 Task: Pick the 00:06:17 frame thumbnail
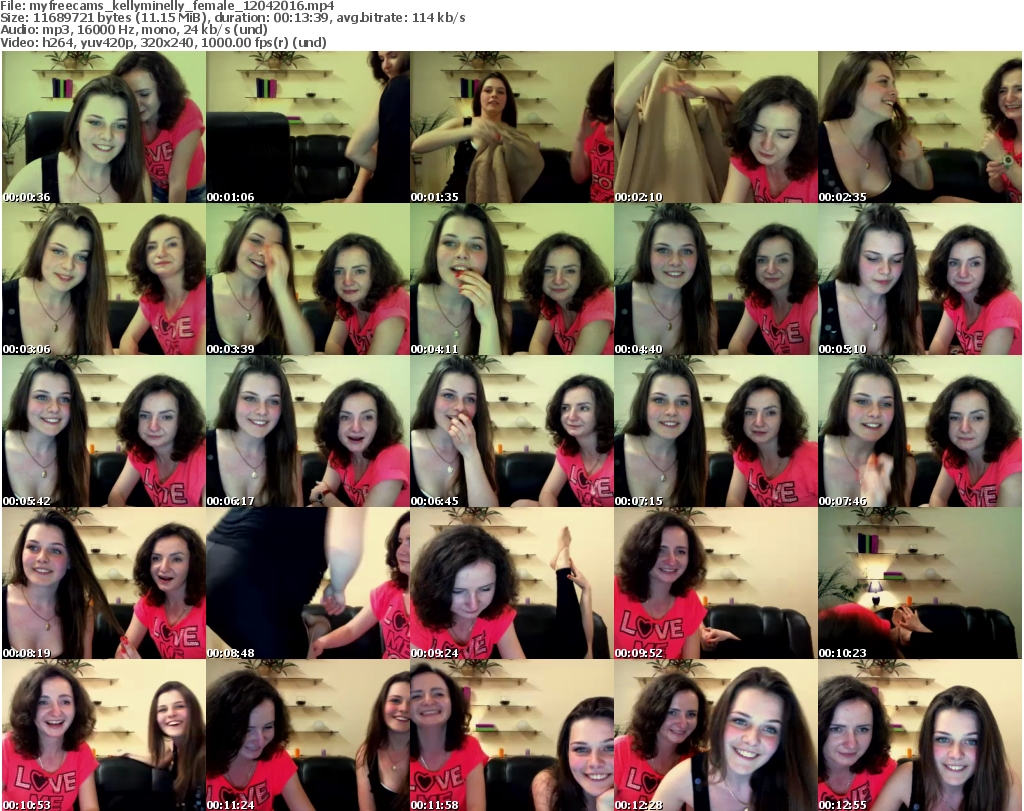(x=308, y=432)
